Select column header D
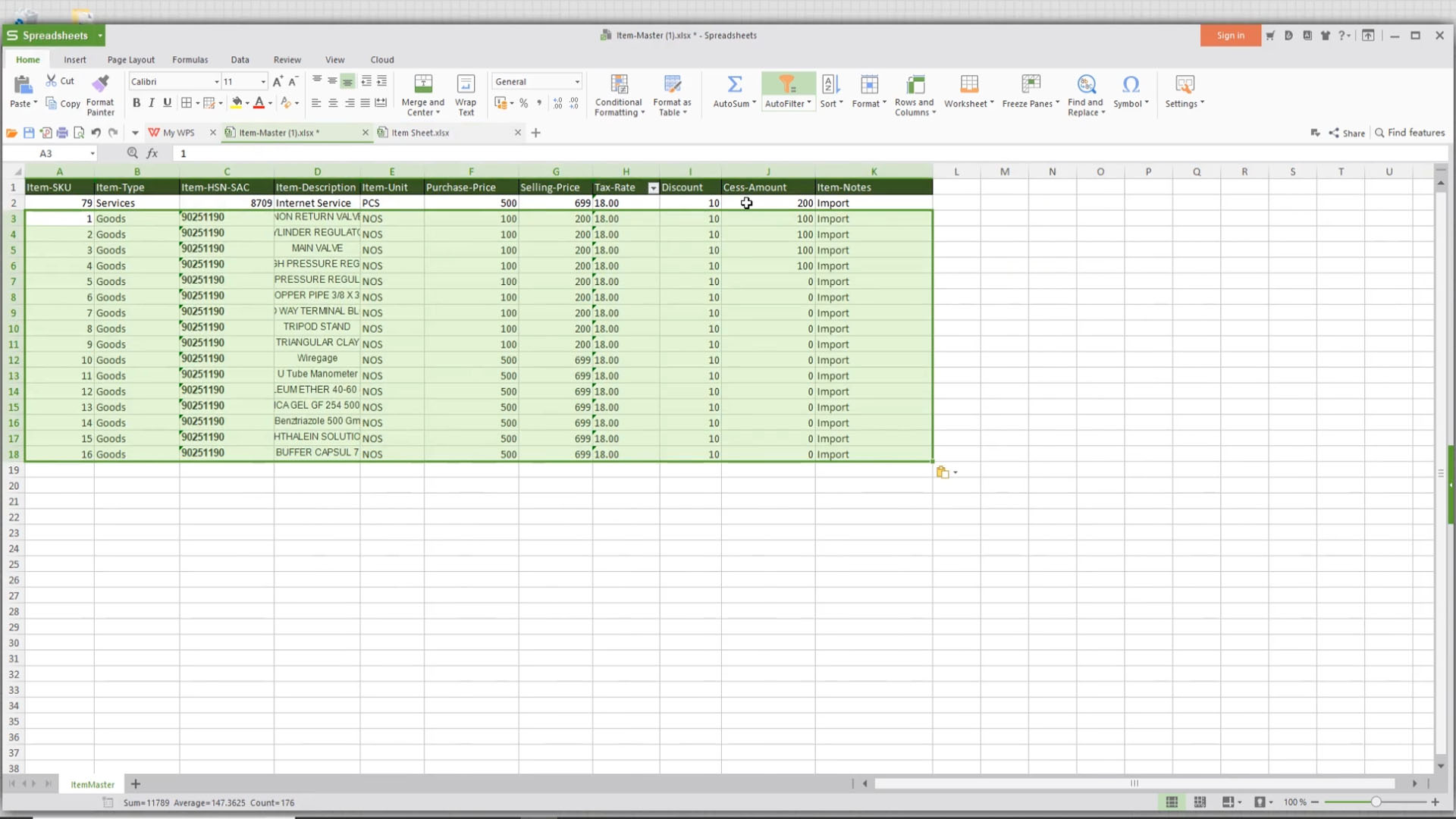The width and height of the screenshot is (1456, 819). click(x=317, y=172)
